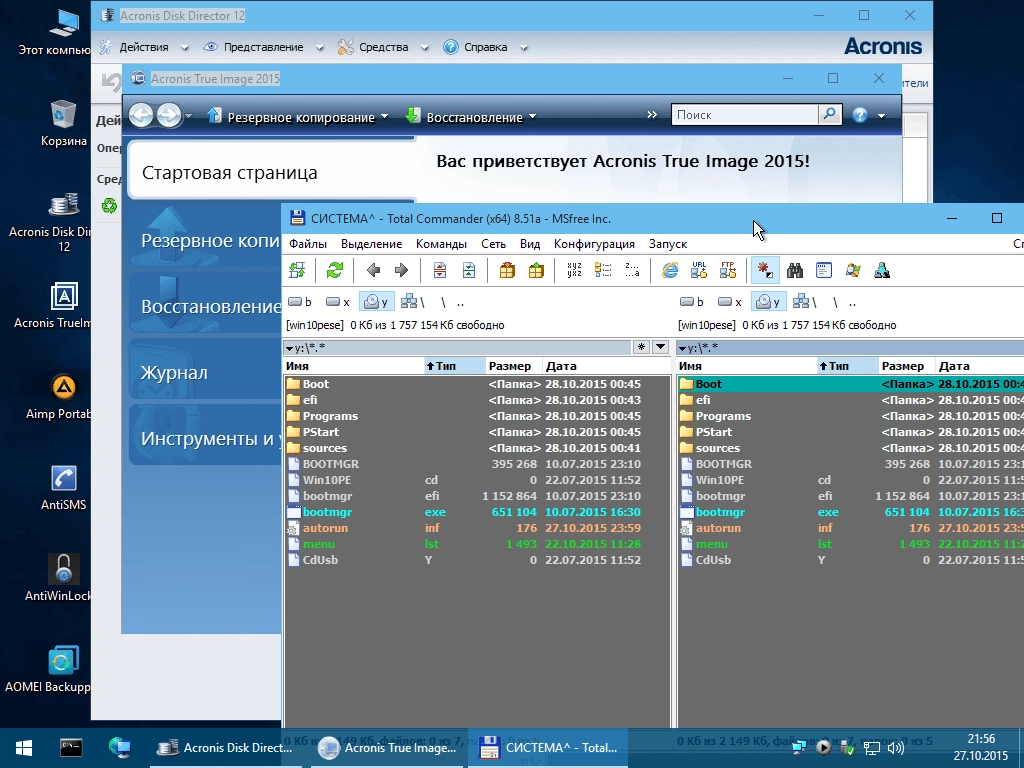The image size is (1024, 768).
Task: Click the Forward arrow in Total Commander toolbar
Action: 401,270
